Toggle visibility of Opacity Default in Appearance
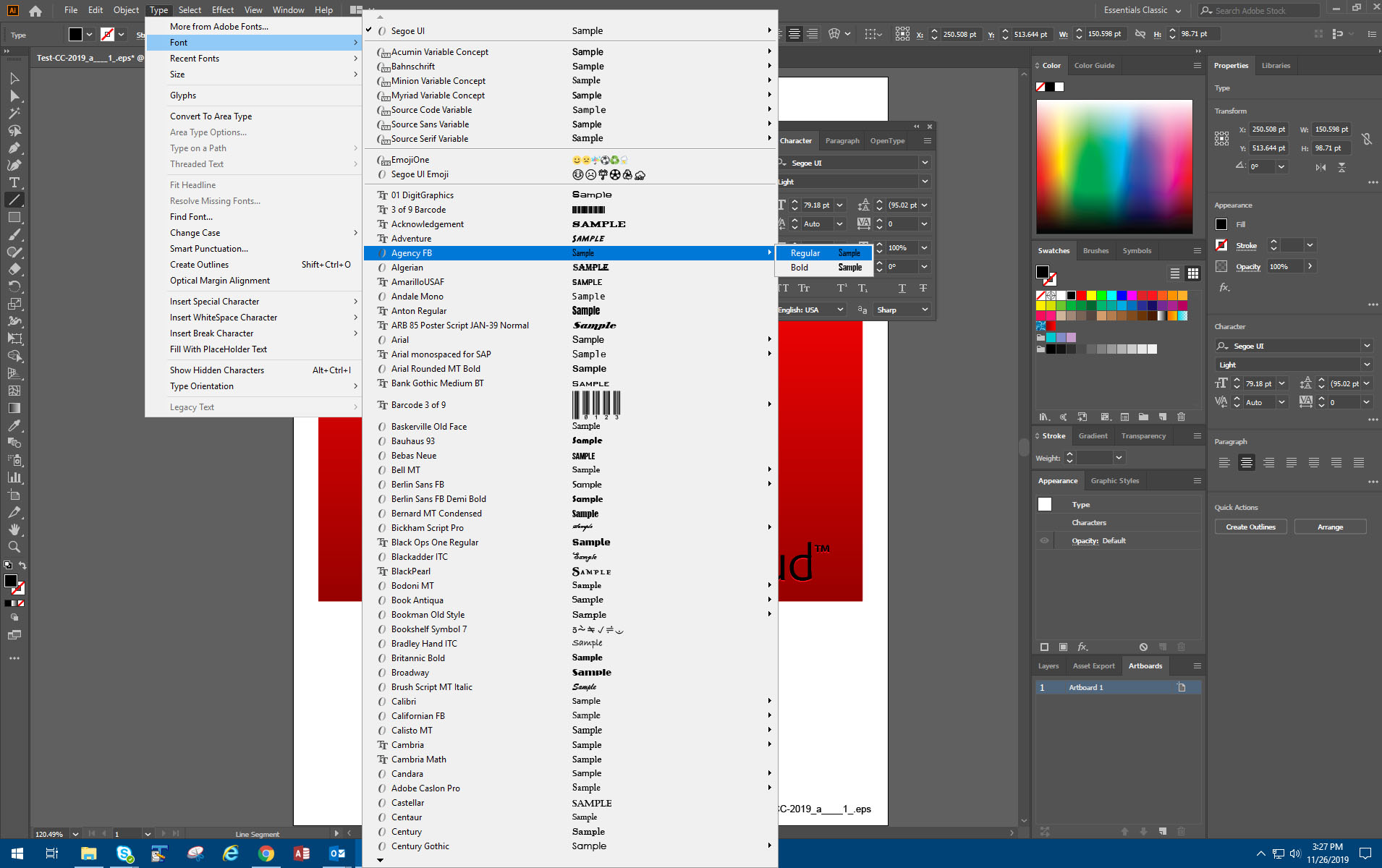This screenshot has width=1382, height=868. pyautogui.click(x=1044, y=540)
